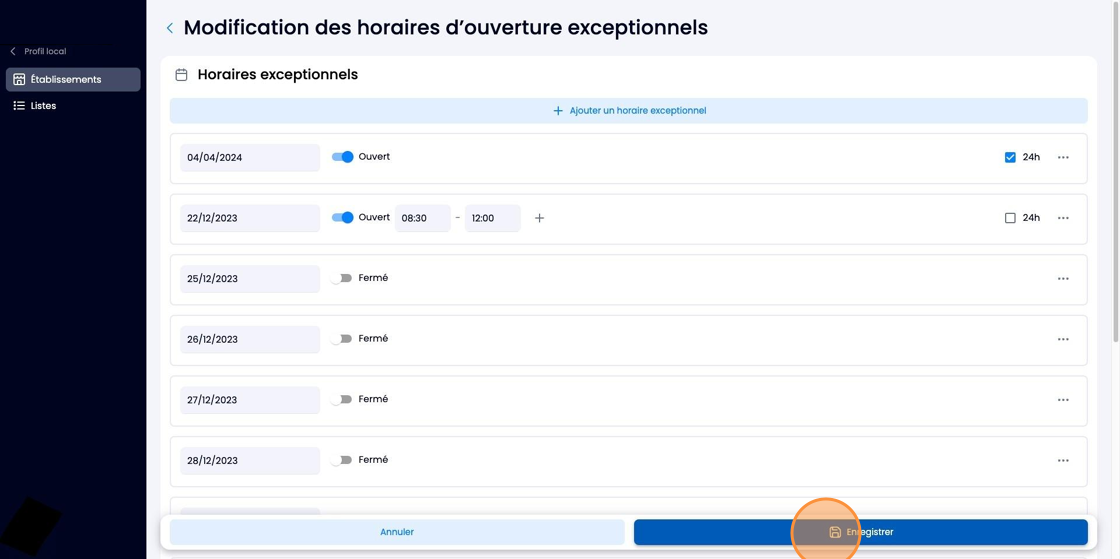Select Établissements in the sidebar

coord(73,79)
